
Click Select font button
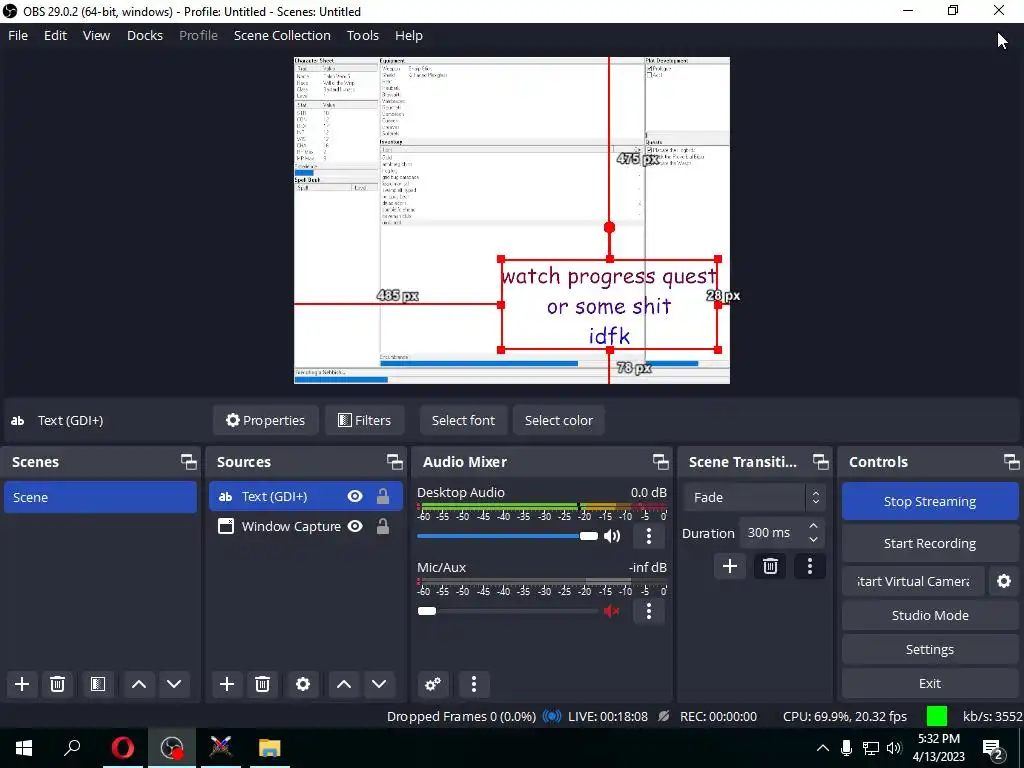[463, 420]
